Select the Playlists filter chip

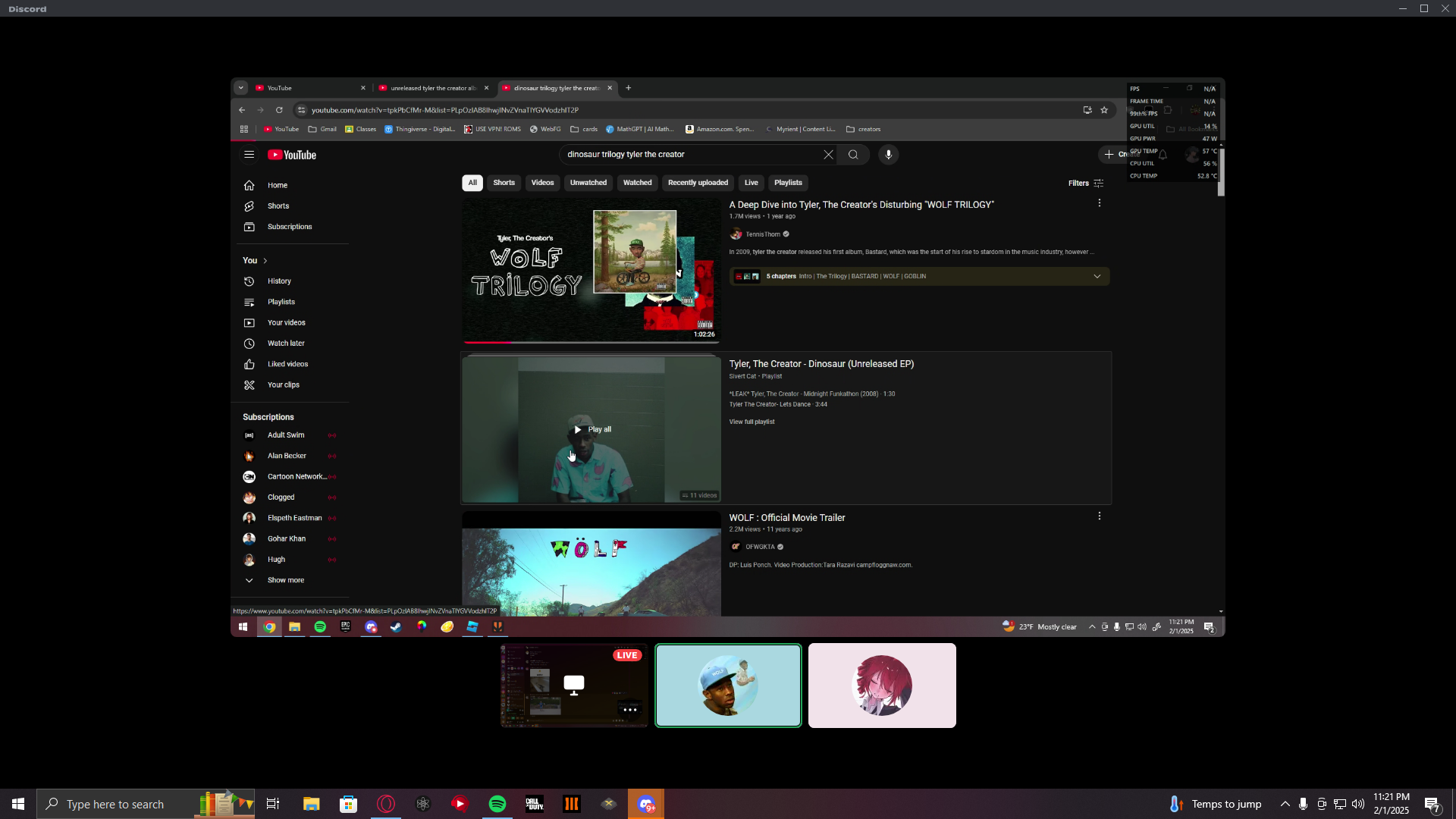click(x=788, y=183)
